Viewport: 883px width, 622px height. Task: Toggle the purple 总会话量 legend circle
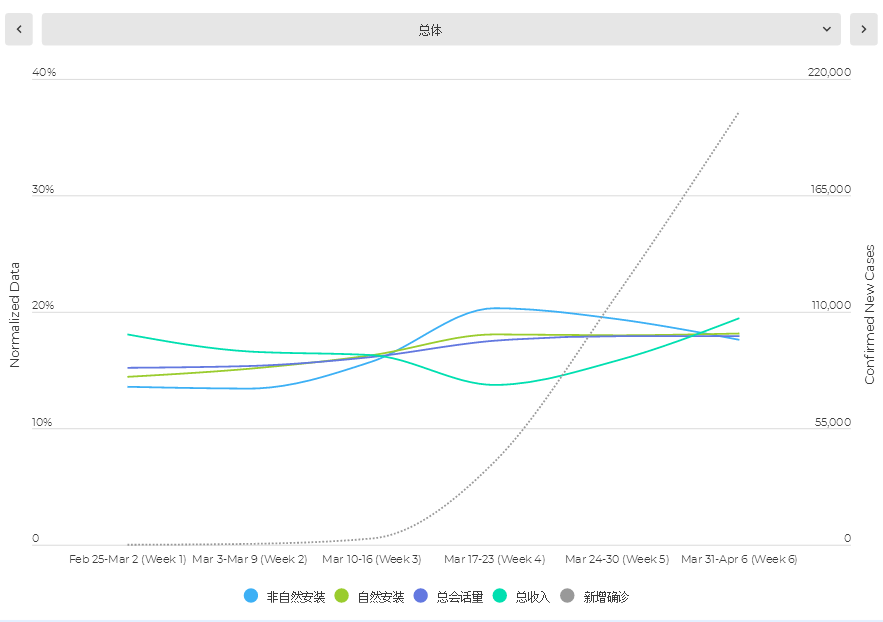pos(421,596)
